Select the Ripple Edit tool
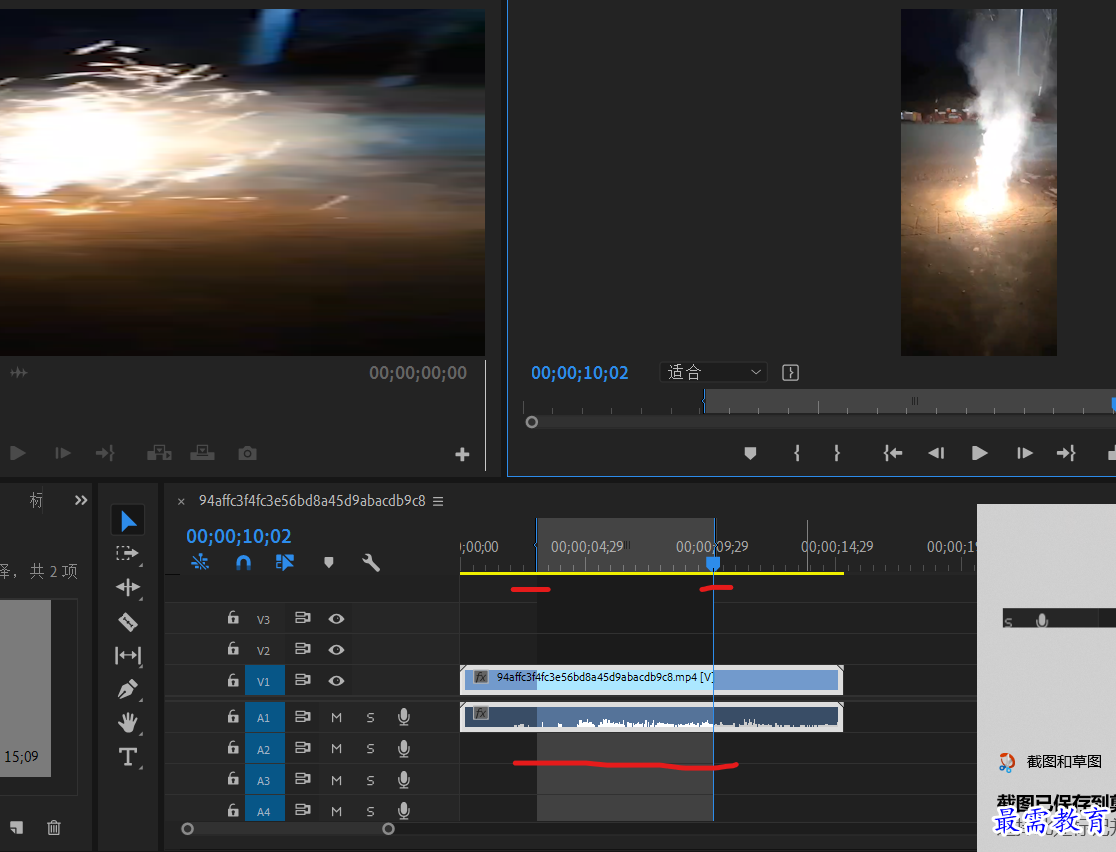 128,587
